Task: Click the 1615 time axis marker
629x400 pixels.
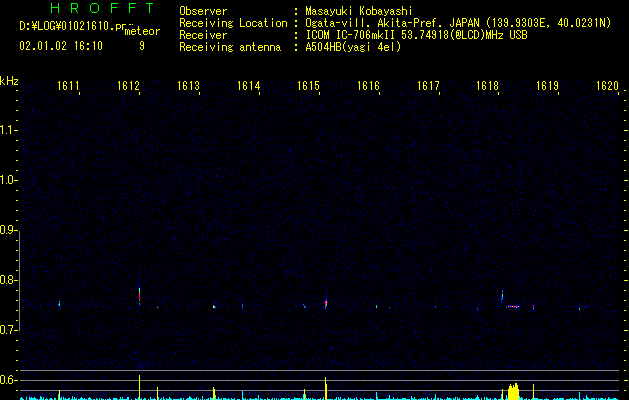Action: coord(308,86)
